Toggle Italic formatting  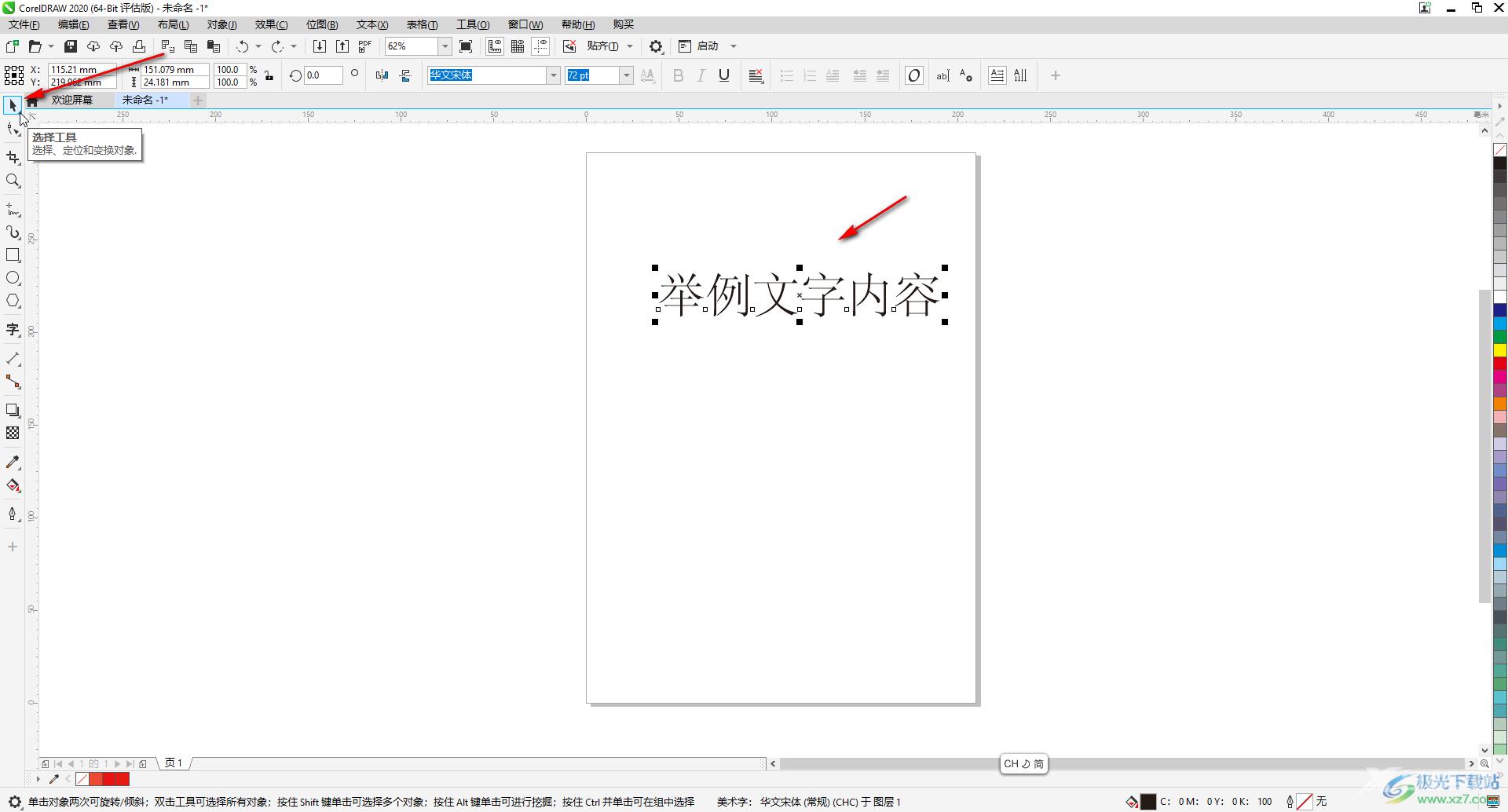(701, 75)
